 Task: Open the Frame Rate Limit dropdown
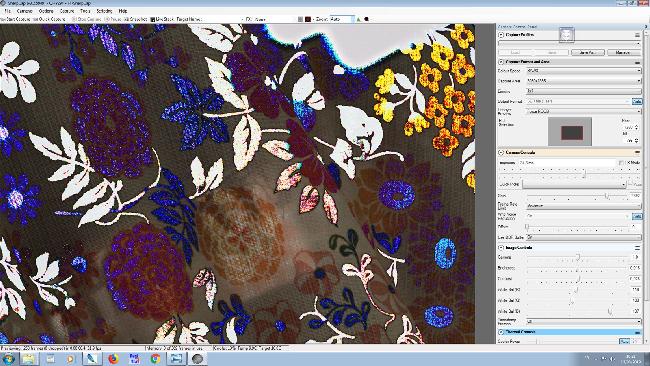click(584, 206)
